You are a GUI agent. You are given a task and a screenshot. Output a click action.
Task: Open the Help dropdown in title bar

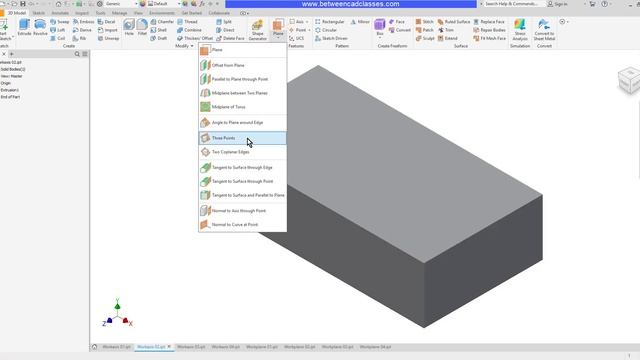[x=611, y=4]
